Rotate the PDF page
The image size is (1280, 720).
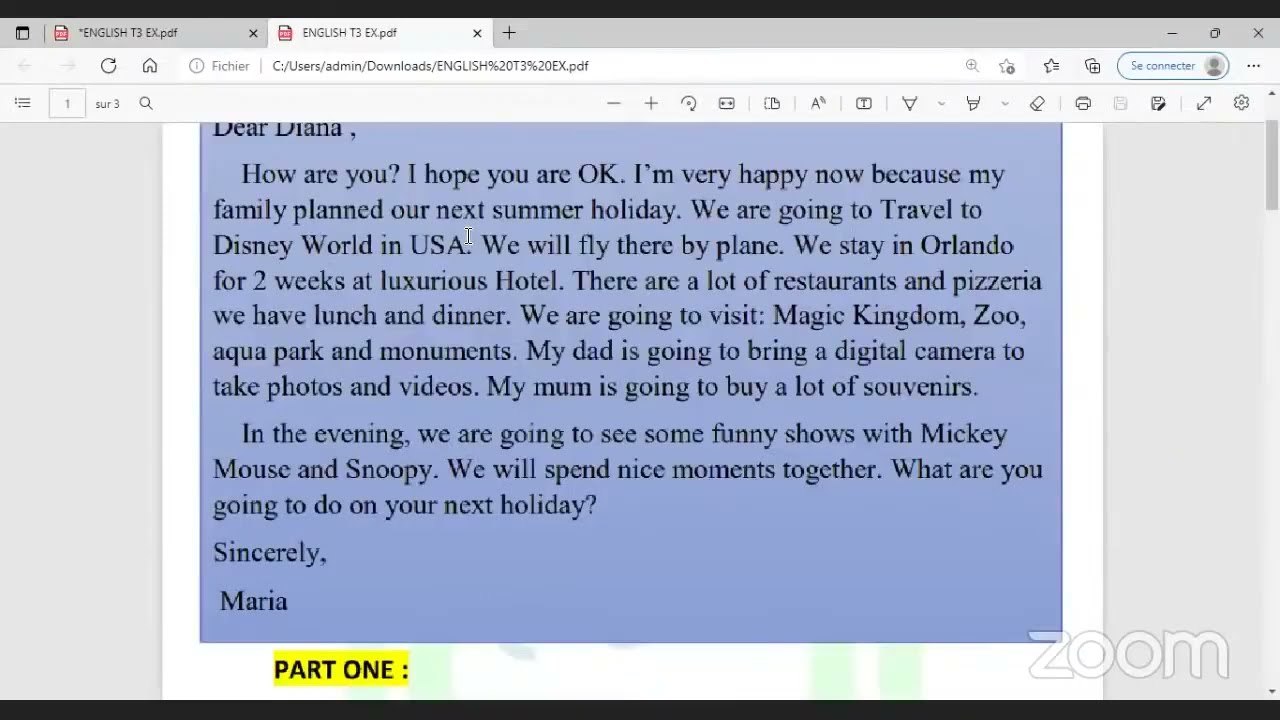click(689, 103)
